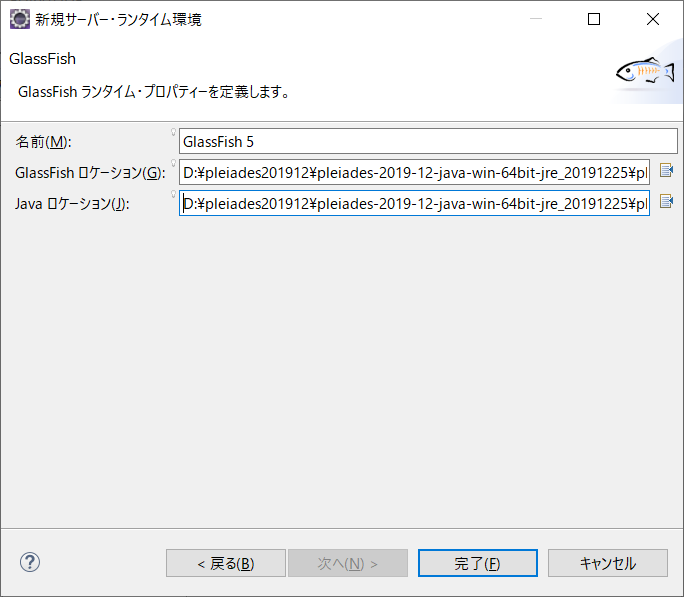Click the content-assist bulb beside GlassFish ロケーション field

(x=173, y=163)
